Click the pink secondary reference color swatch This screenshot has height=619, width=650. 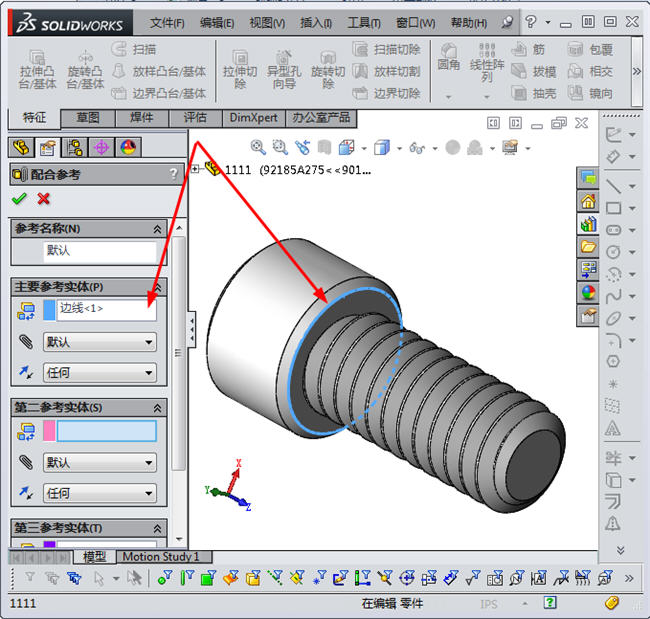coord(49,431)
